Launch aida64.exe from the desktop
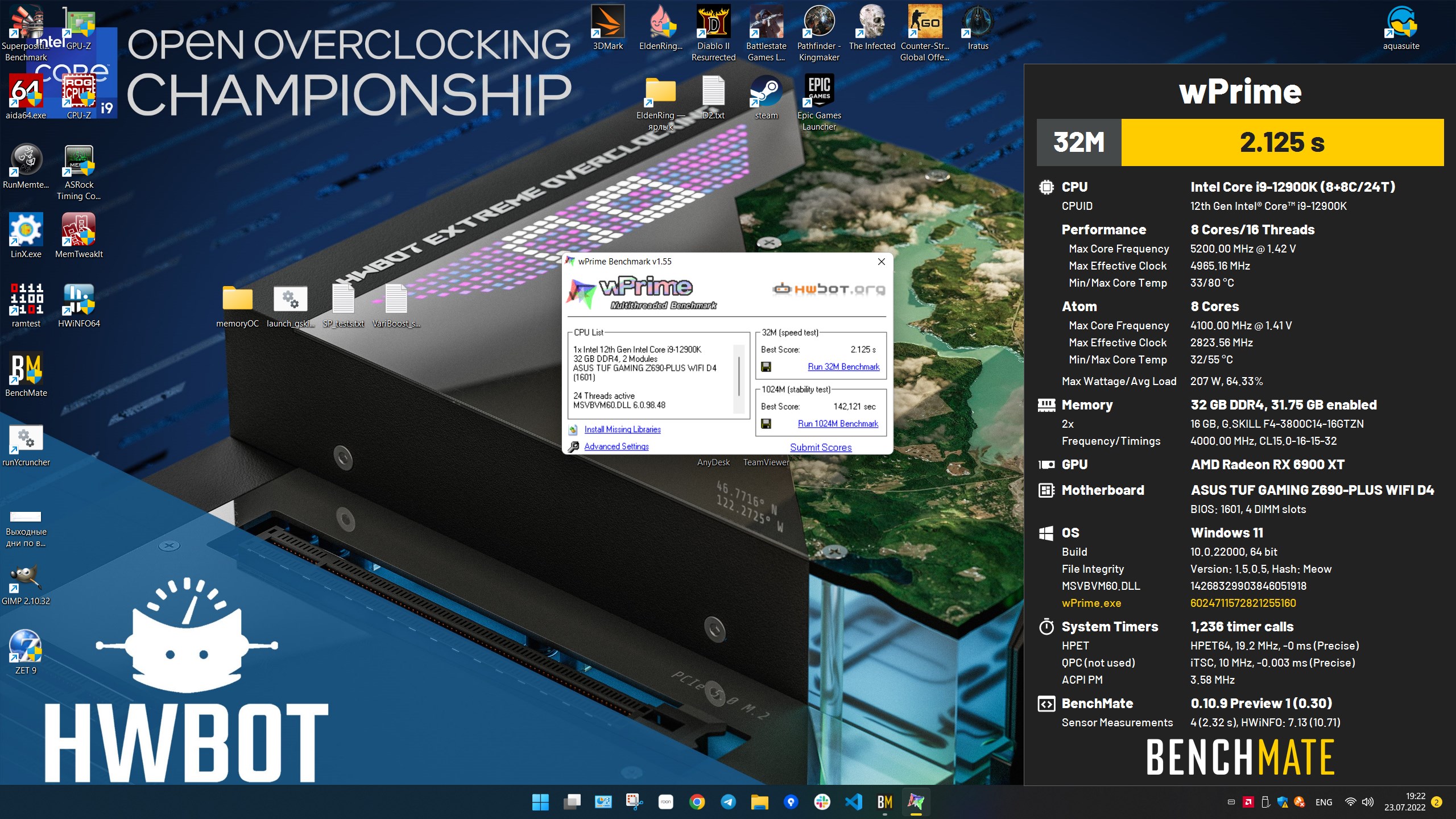This screenshot has width=1456, height=819. pyautogui.click(x=26, y=97)
